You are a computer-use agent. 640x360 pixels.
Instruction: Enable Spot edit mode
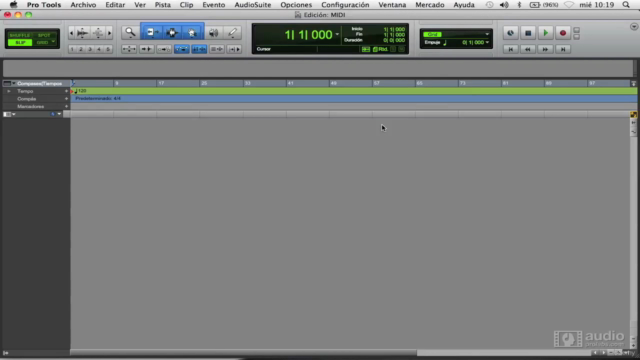pyautogui.click(x=44, y=36)
